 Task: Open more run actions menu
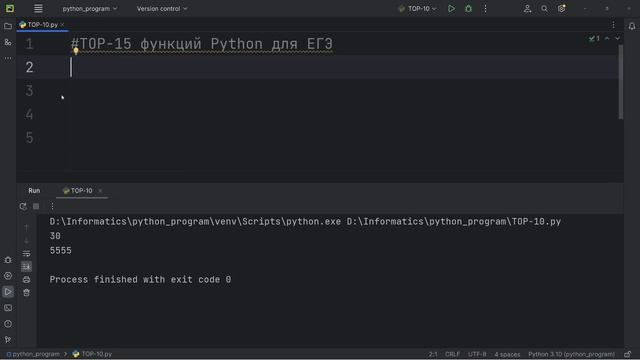pyautogui.click(x=485, y=9)
